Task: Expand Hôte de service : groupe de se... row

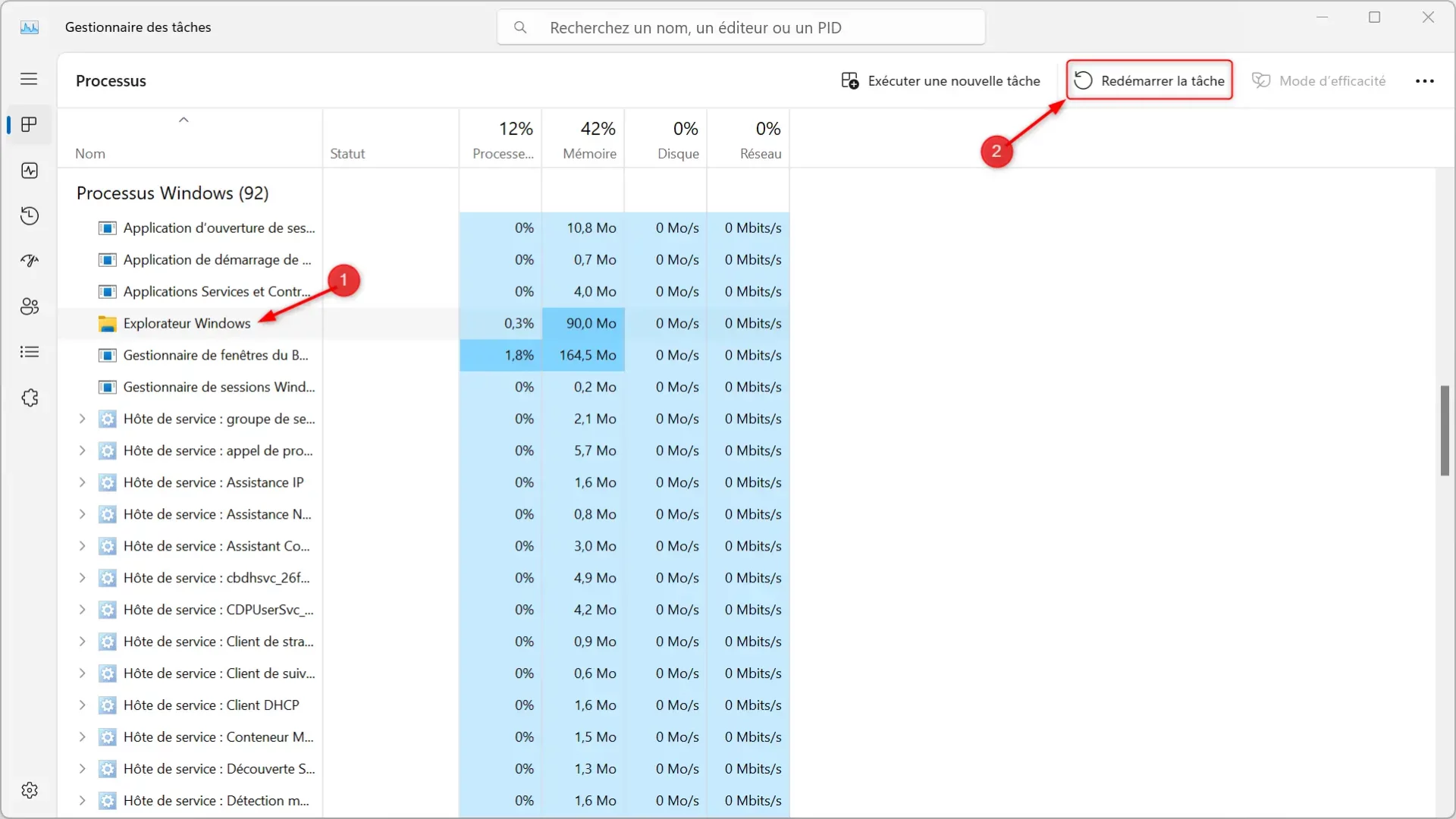Action: 82,419
